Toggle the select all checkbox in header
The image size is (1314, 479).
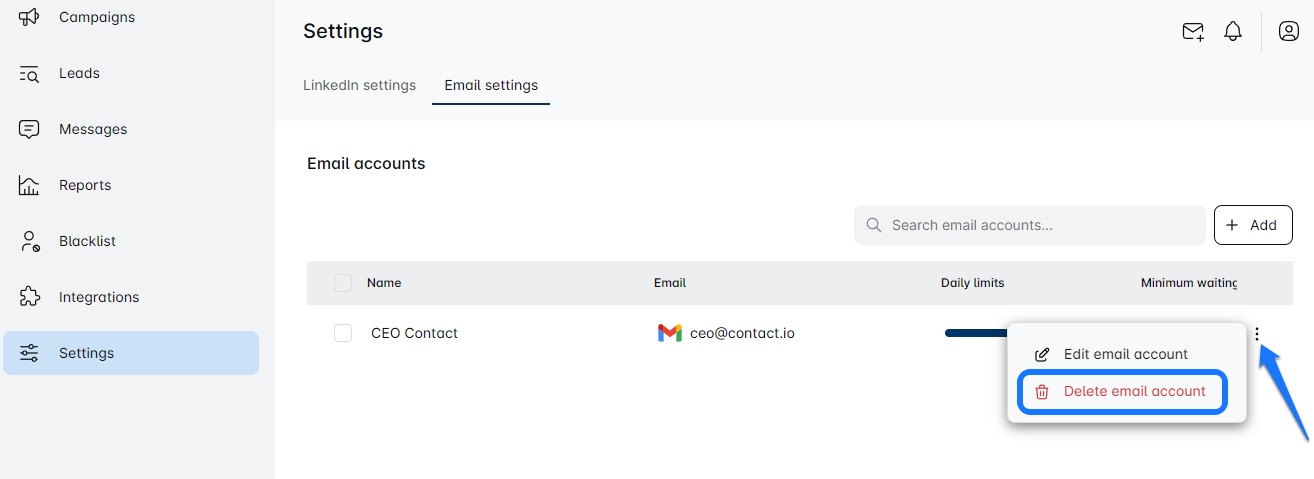click(343, 283)
